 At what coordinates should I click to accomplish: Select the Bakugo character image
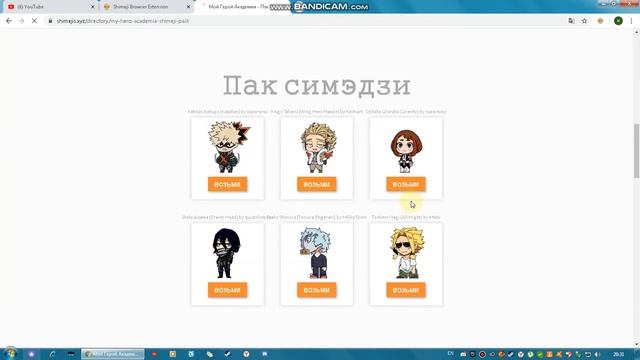(x=229, y=147)
